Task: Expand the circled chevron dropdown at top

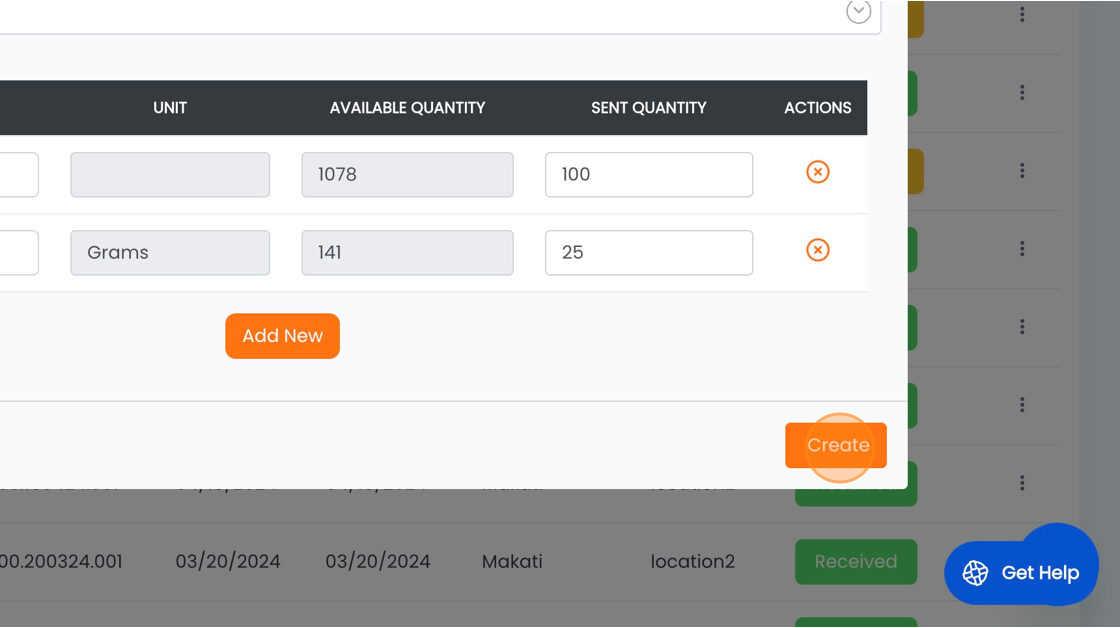Action: [x=858, y=12]
